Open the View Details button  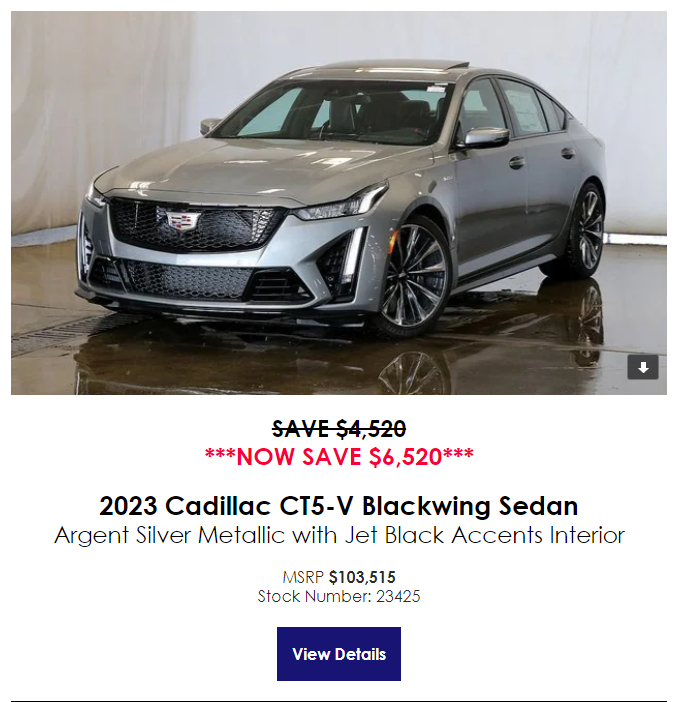tap(339, 654)
